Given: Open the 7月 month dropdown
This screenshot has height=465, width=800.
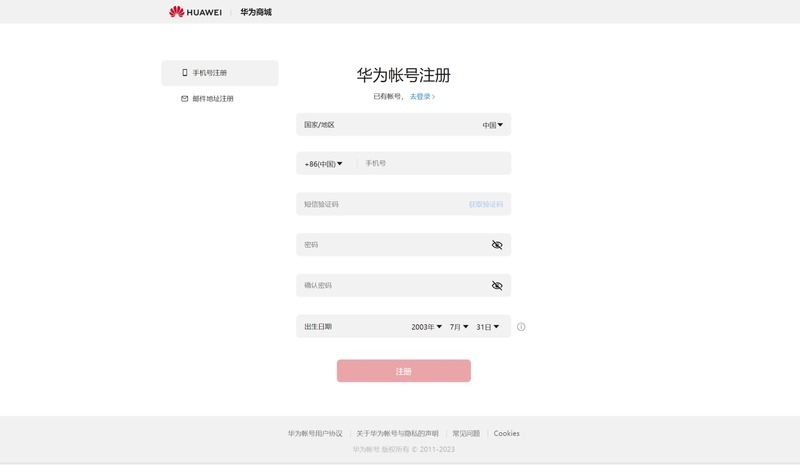Looking at the screenshot, I should 459,327.
